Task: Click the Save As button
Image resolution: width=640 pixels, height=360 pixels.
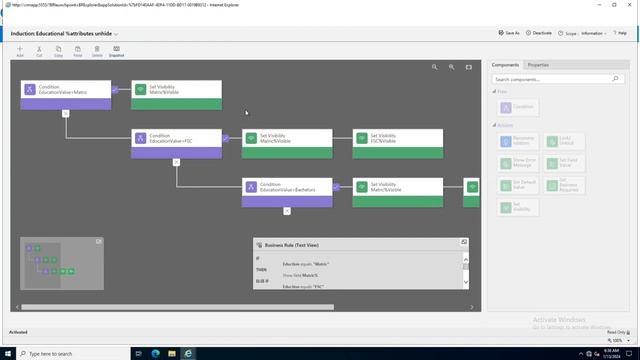Action: [509, 33]
